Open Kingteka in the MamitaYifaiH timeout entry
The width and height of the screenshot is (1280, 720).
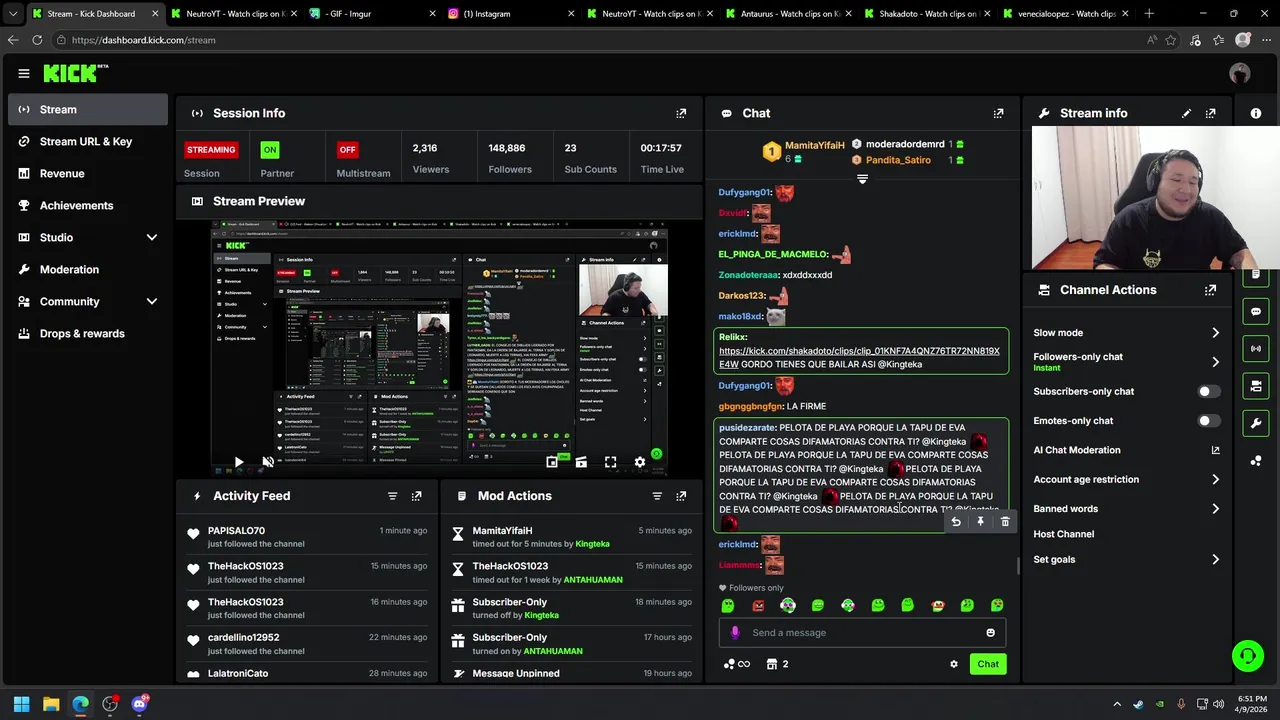pos(592,544)
